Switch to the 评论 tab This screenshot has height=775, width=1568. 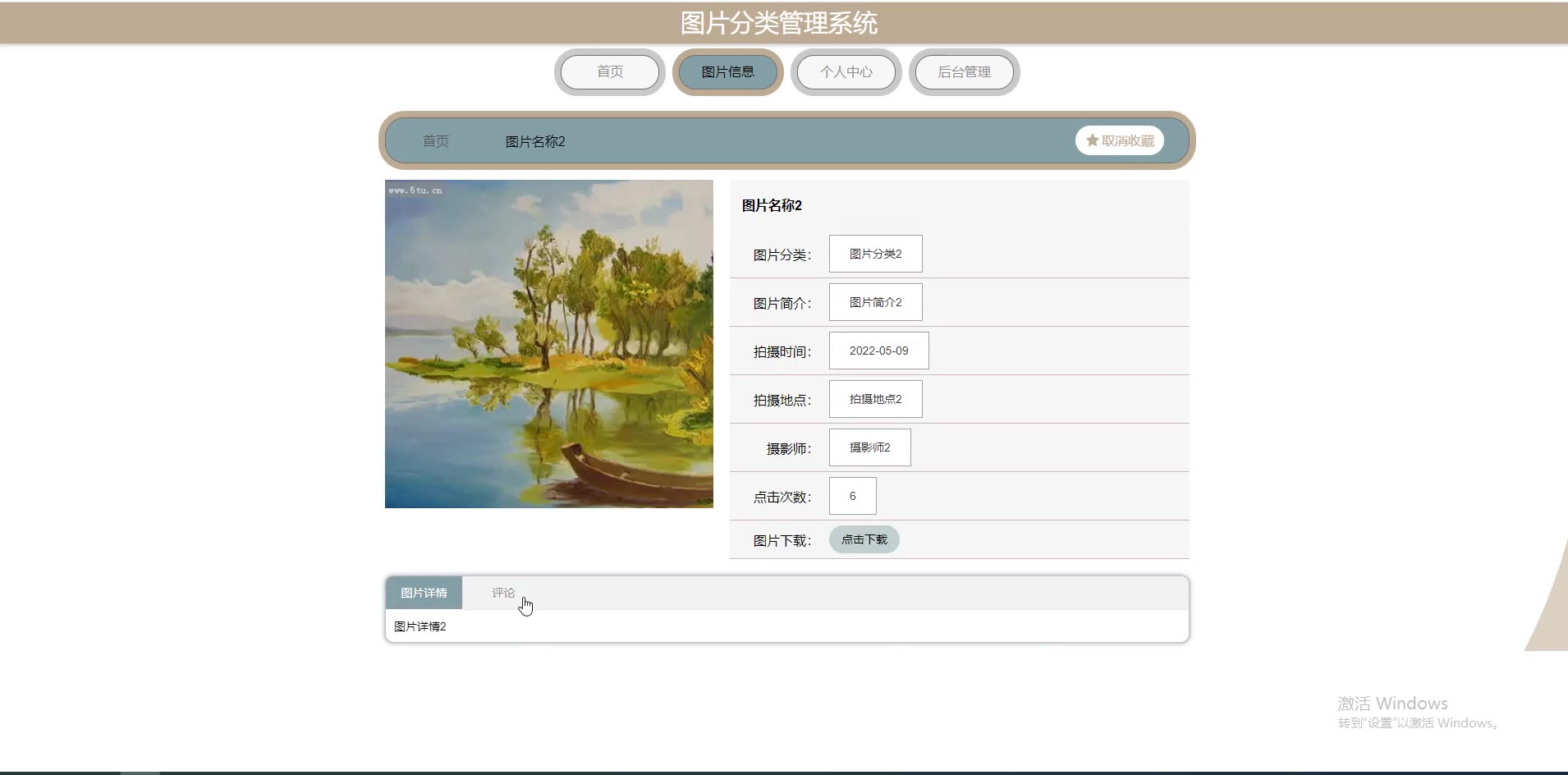pyautogui.click(x=502, y=593)
